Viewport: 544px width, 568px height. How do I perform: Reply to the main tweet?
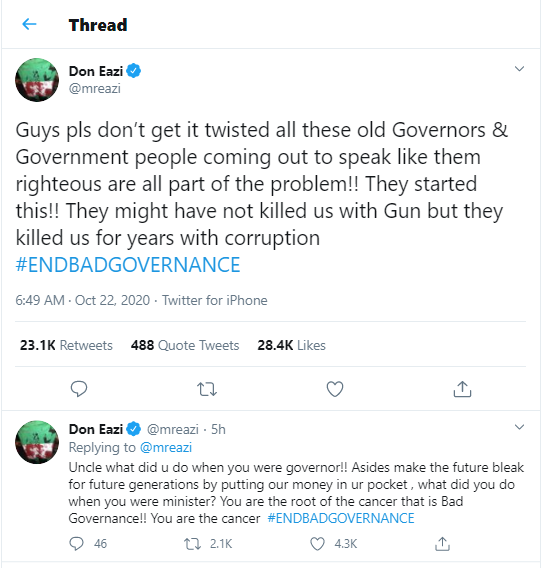(79, 389)
